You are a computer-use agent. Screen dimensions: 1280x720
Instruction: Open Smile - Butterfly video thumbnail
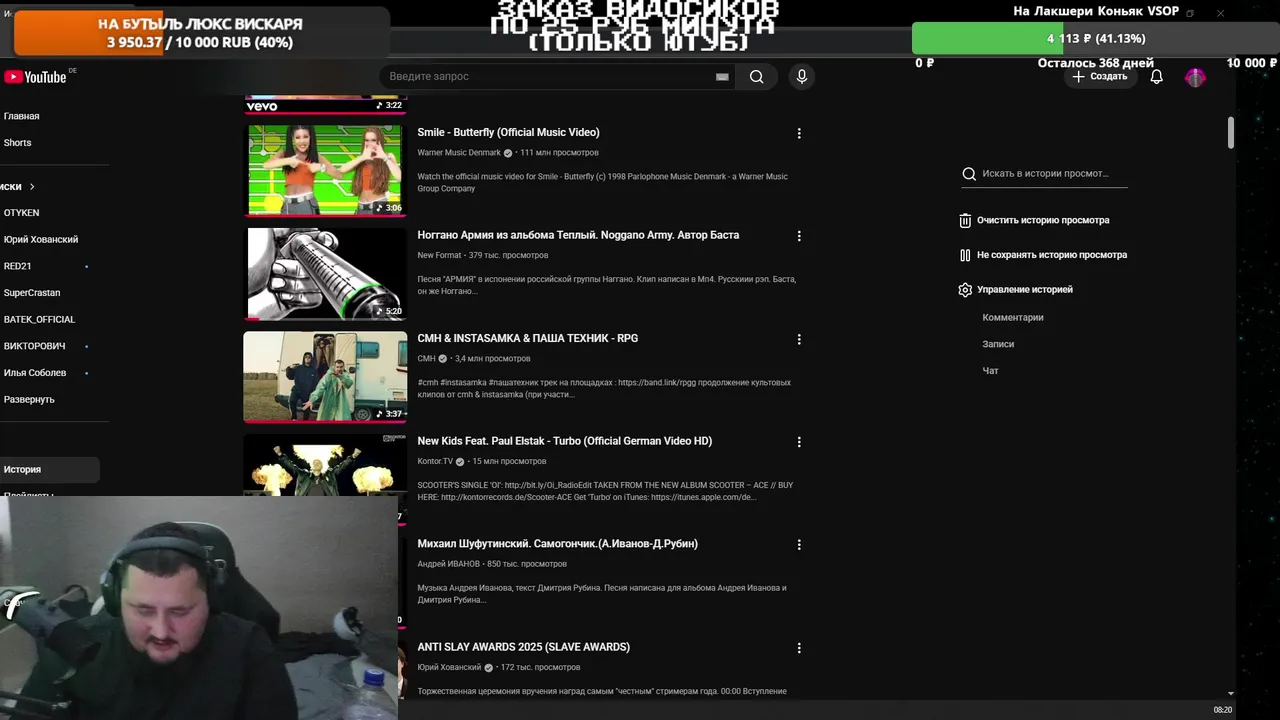[x=325, y=170]
